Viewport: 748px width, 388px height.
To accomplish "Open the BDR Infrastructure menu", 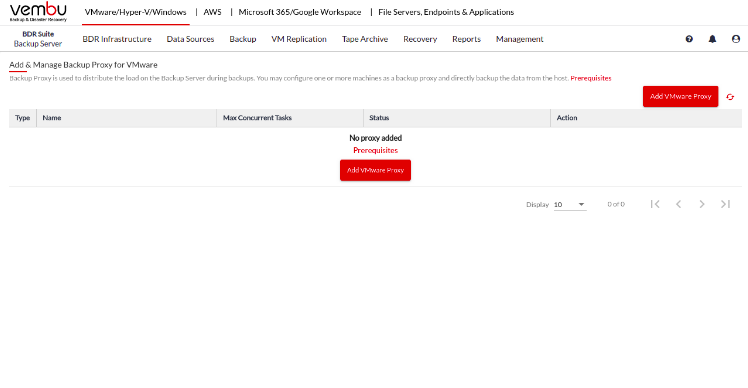I will point(117,39).
